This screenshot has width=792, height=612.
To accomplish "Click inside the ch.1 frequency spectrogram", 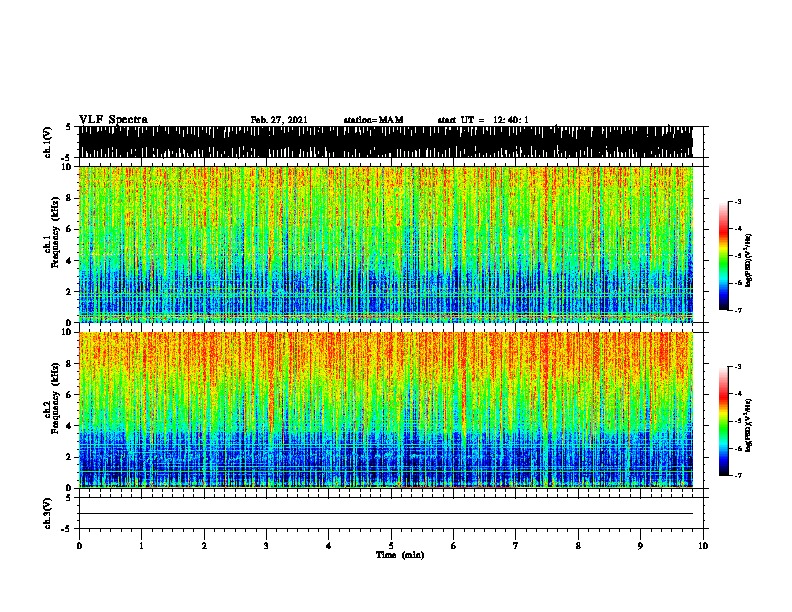I will [x=385, y=244].
